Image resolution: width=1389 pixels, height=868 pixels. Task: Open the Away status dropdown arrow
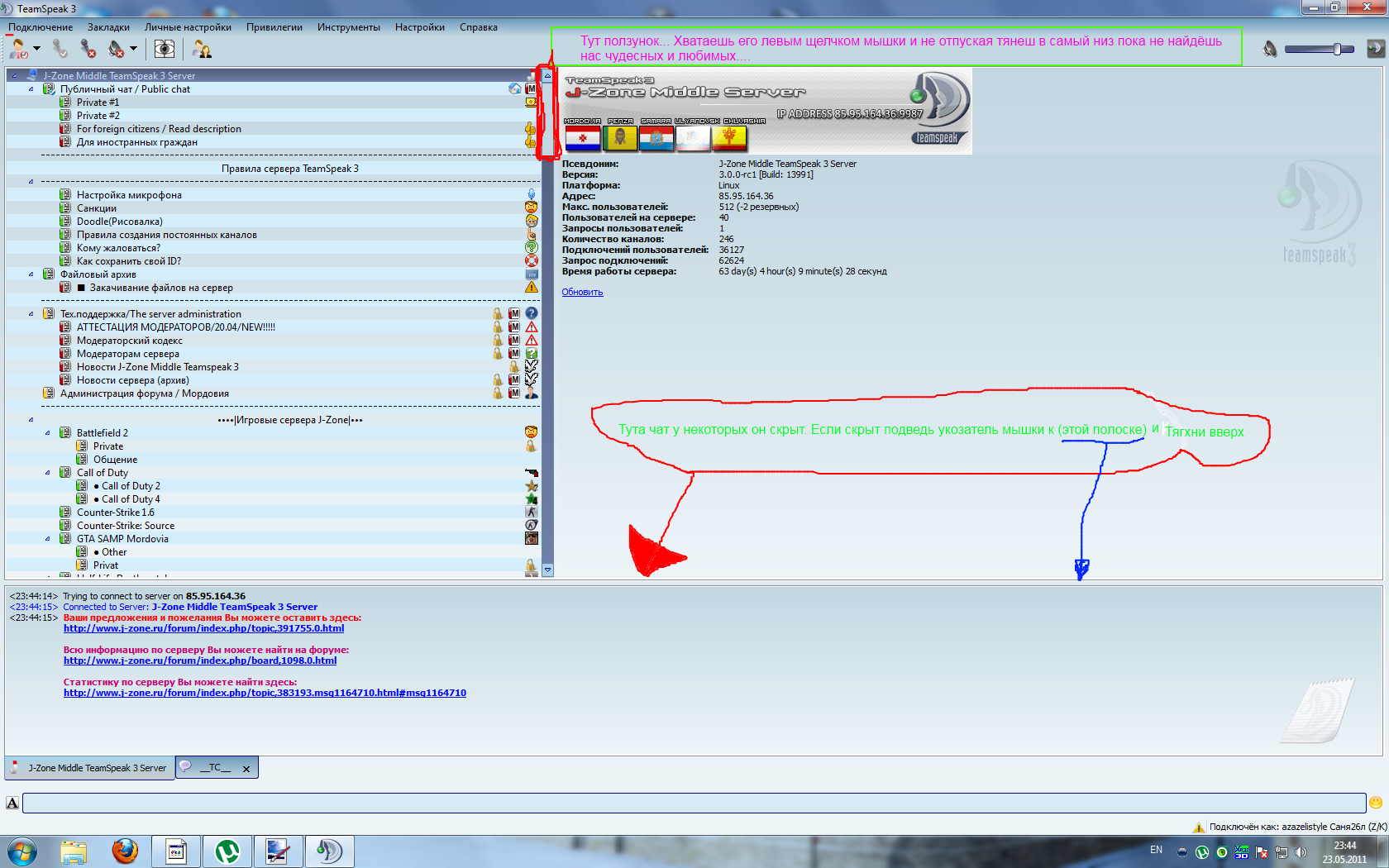click(36, 49)
